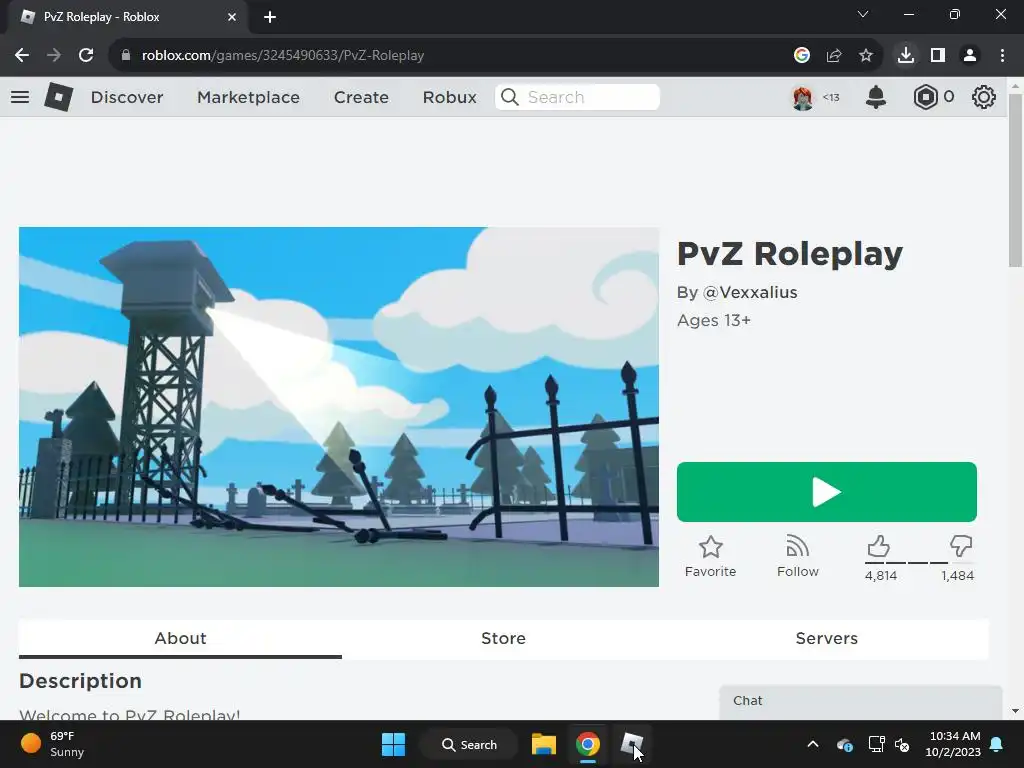Image resolution: width=1024 pixels, height=768 pixels.
Task: Switch to the Servers tab
Action: [827, 638]
